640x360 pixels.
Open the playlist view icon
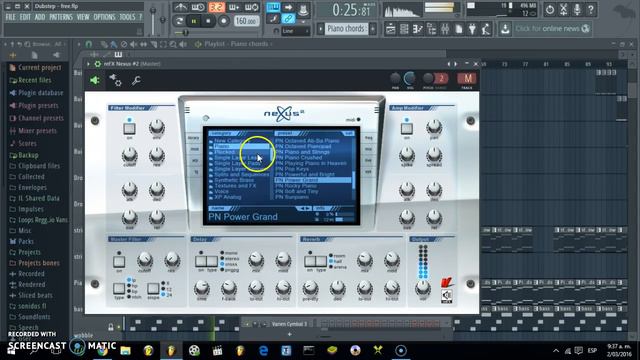coord(391,29)
